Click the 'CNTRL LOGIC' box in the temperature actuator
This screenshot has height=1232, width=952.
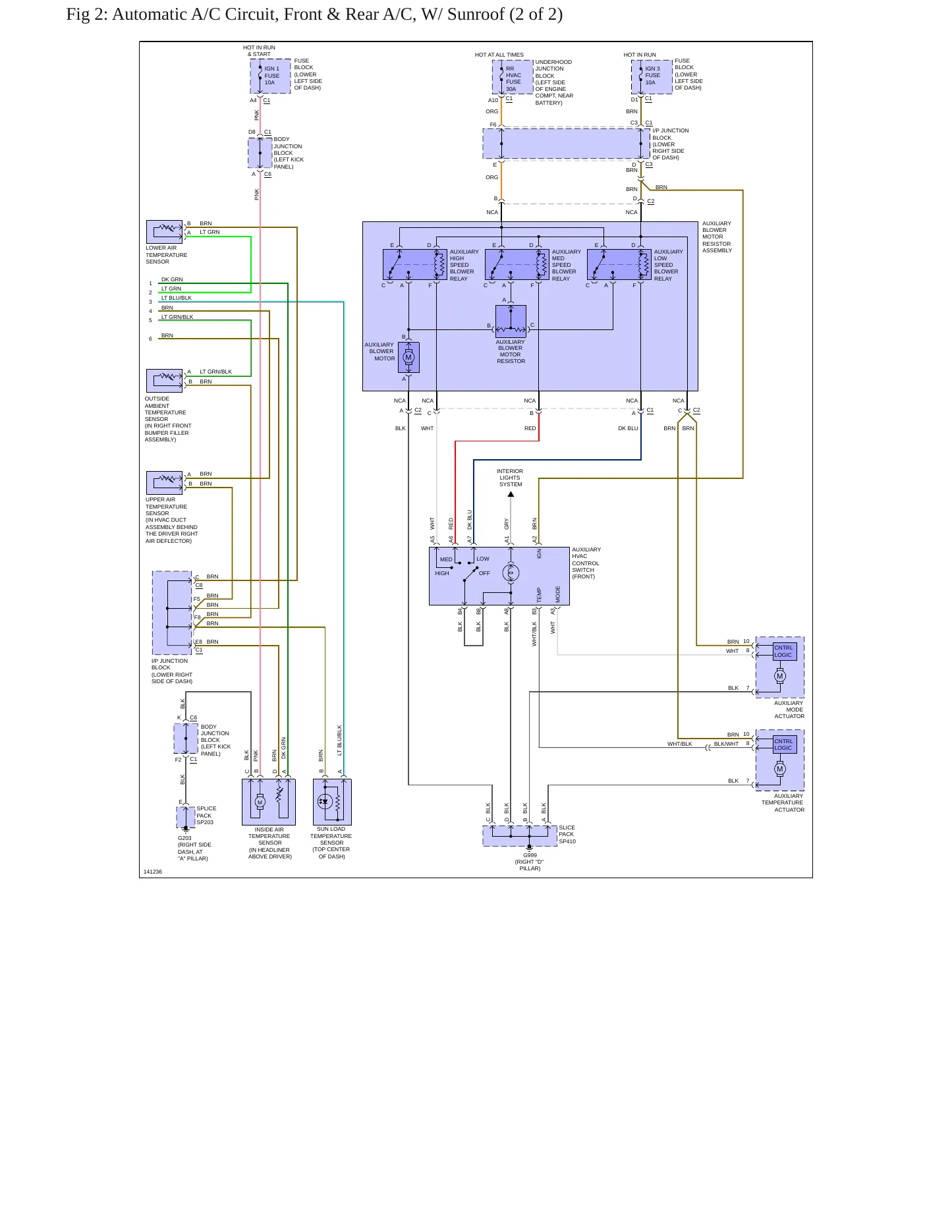point(785,744)
